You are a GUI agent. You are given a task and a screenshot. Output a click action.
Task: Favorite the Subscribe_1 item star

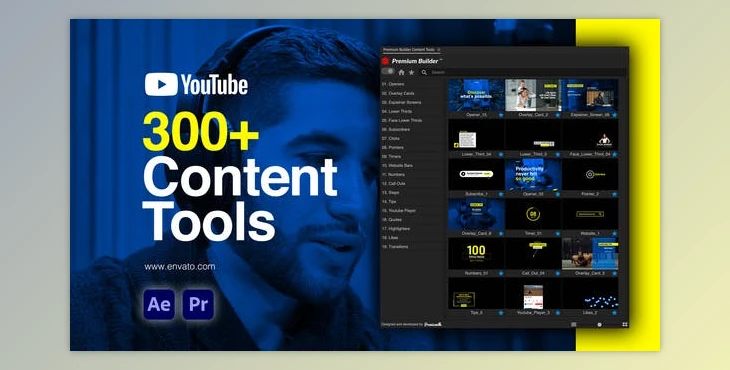click(x=501, y=194)
